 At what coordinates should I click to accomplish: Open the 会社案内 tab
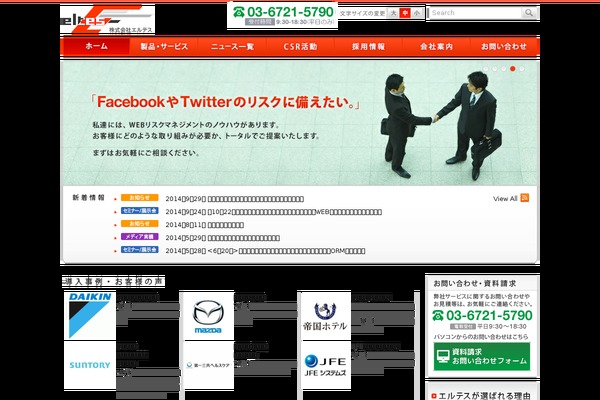pyautogui.click(x=436, y=46)
